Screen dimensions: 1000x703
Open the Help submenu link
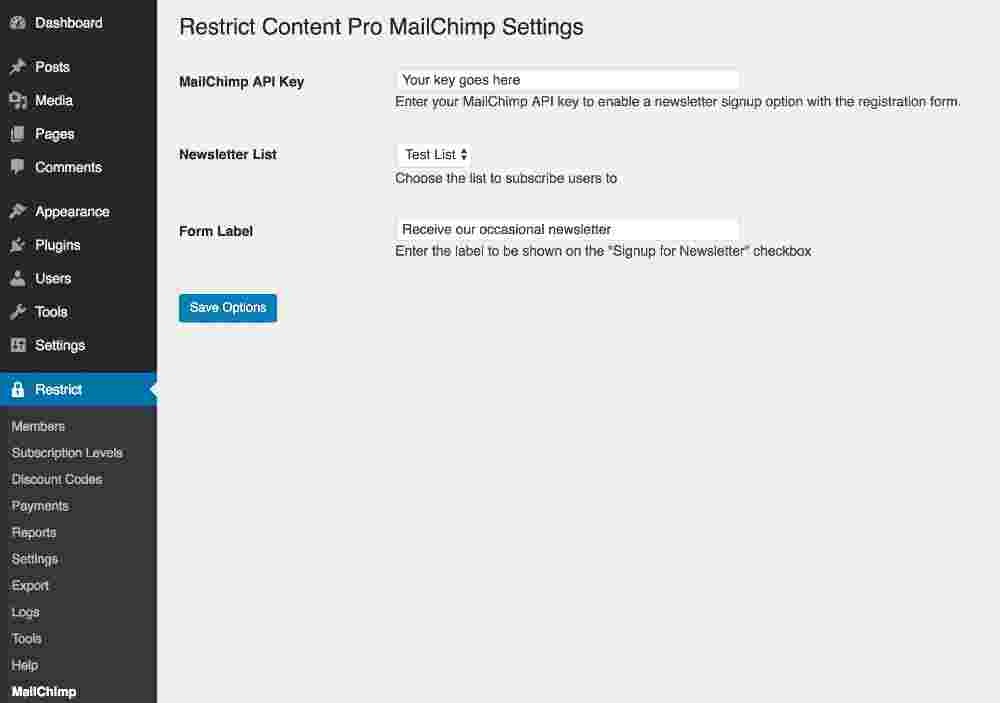tap(25, 665)
